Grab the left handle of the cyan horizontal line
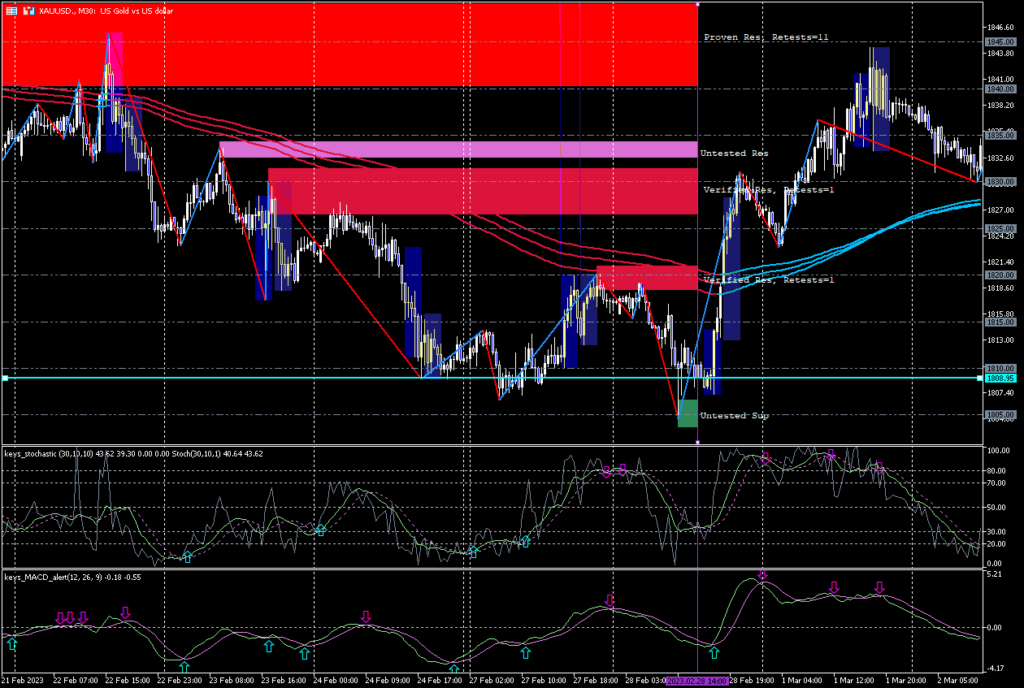Screen dimensions: 1024x688 point(5,378)
